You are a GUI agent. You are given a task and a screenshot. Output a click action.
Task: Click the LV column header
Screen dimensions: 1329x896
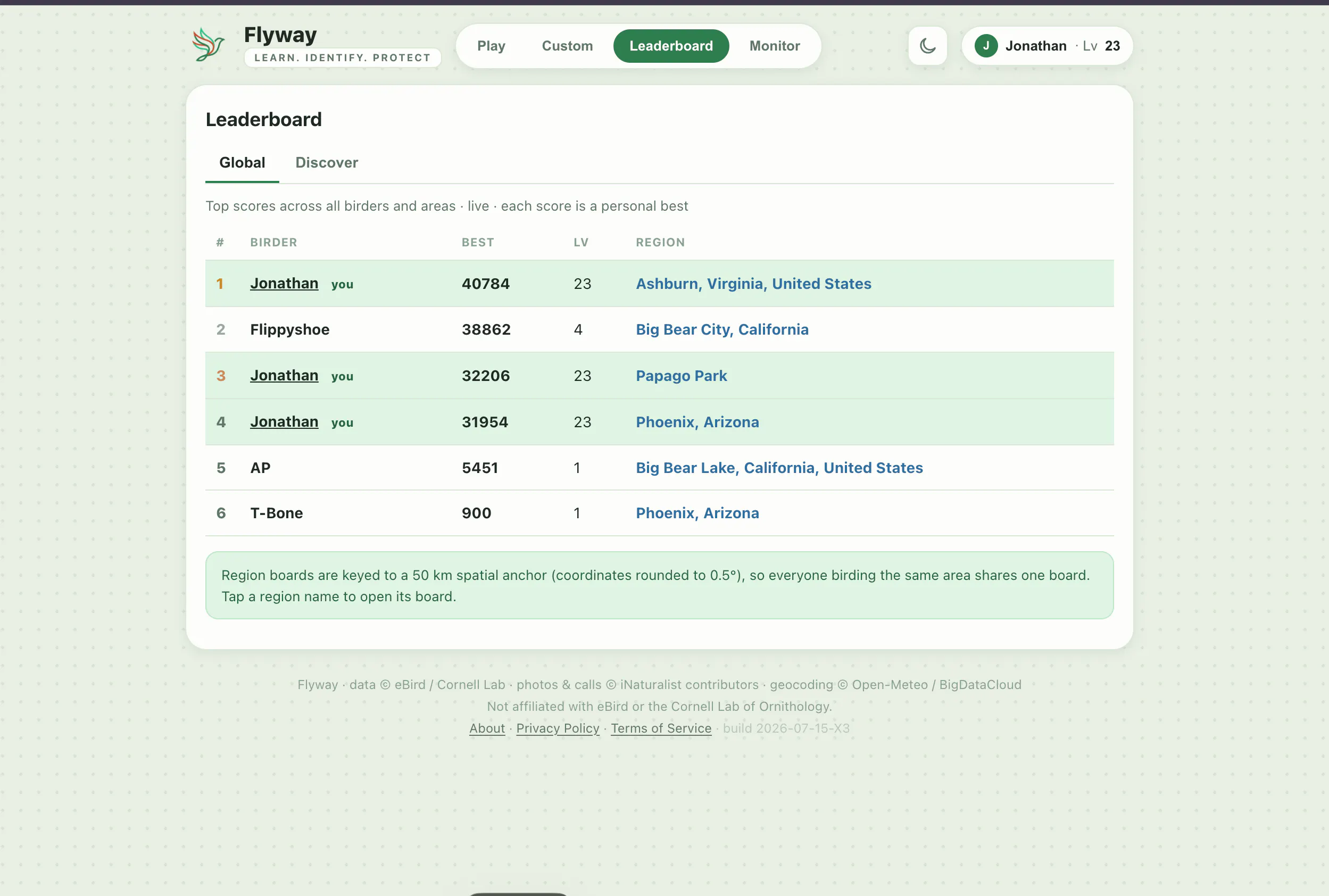point(581,242)
